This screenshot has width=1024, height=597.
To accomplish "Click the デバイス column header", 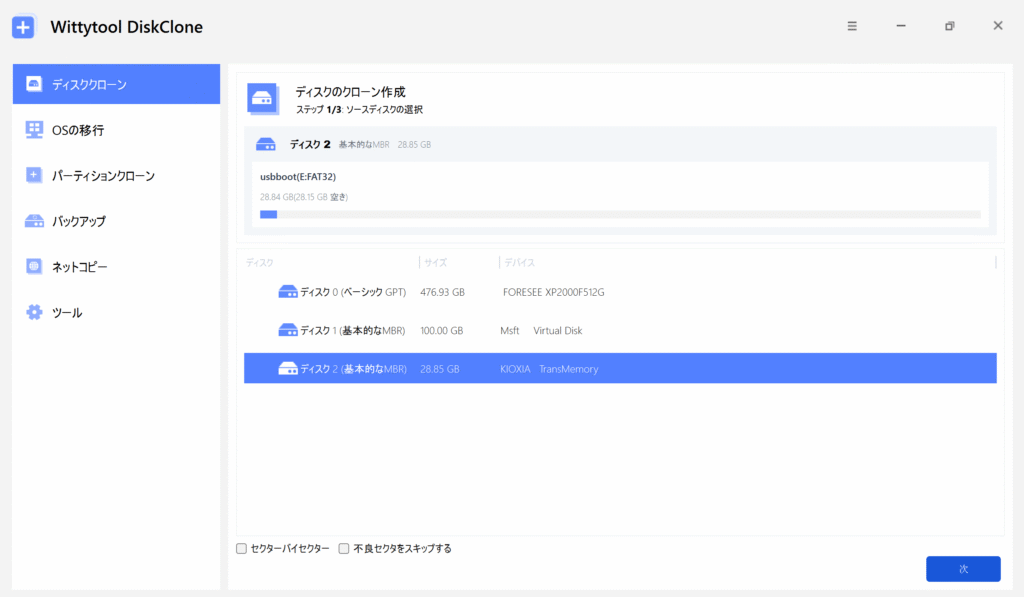I will pos(520,263).
